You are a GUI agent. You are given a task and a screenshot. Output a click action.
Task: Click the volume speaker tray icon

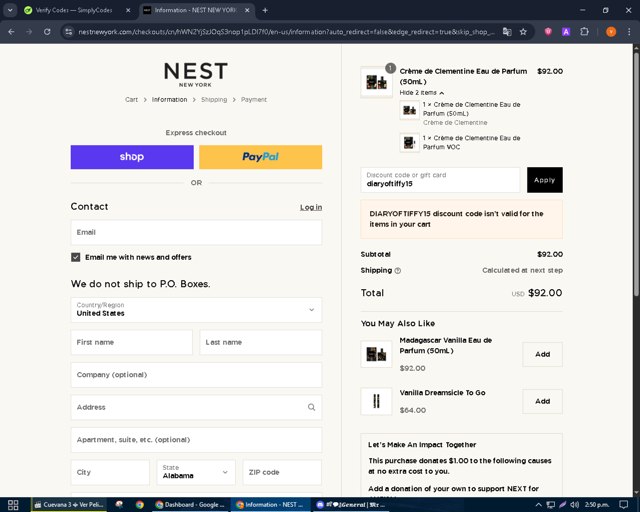[x=574, y=505]
